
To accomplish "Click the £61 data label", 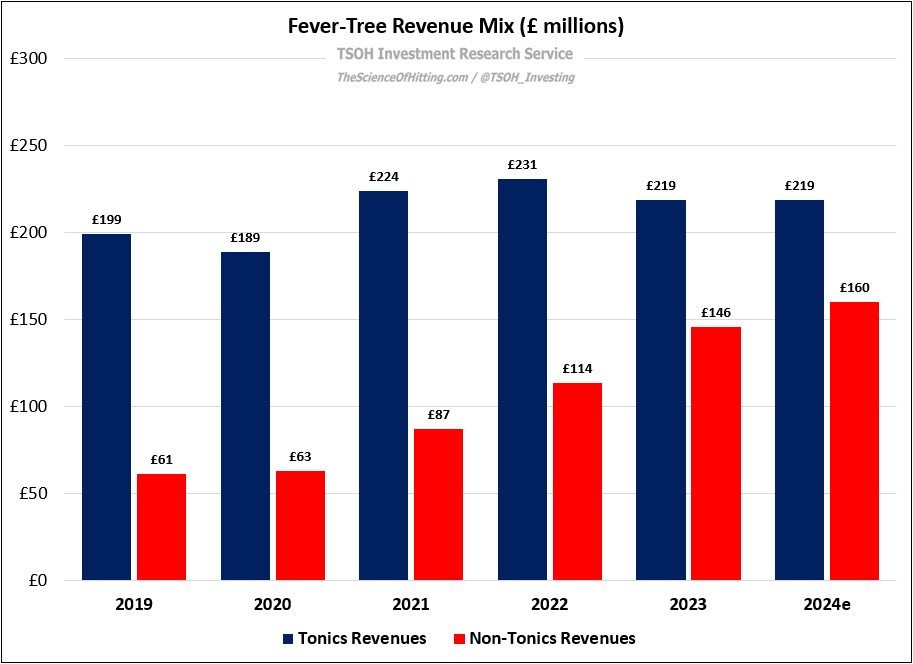I will tap(161, 460).
